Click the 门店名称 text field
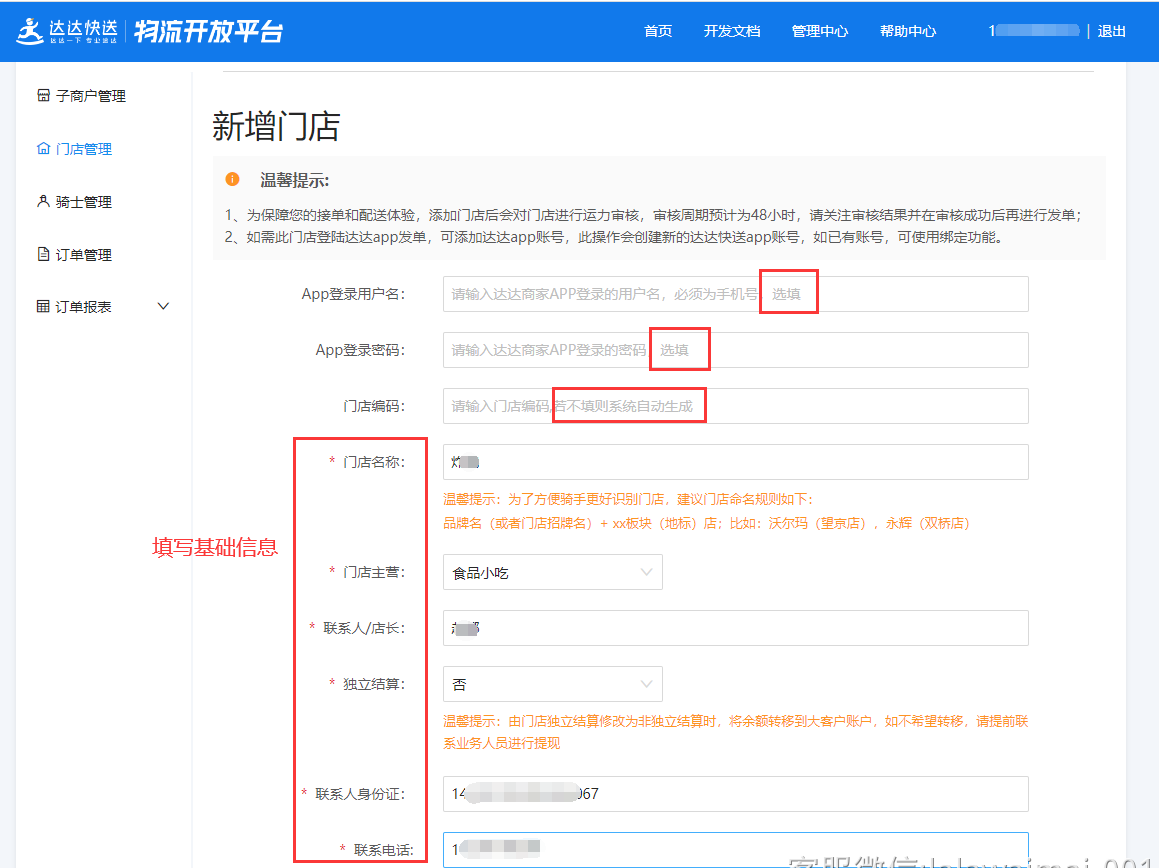This screenshot has height=868, width=1159. (x=735, y=462)
